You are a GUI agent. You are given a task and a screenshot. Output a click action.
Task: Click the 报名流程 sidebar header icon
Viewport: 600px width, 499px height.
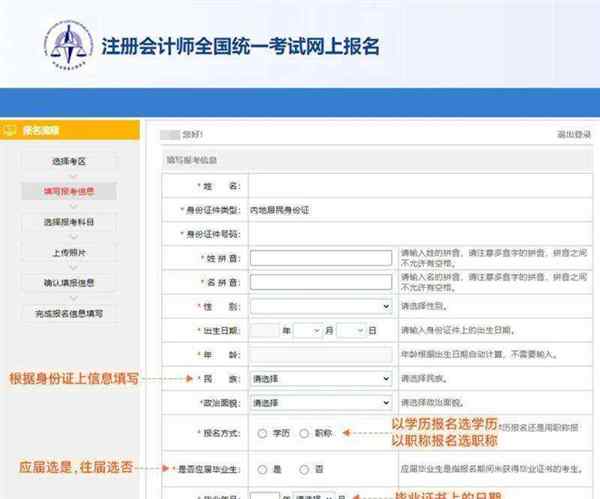[x=10, y=130]
